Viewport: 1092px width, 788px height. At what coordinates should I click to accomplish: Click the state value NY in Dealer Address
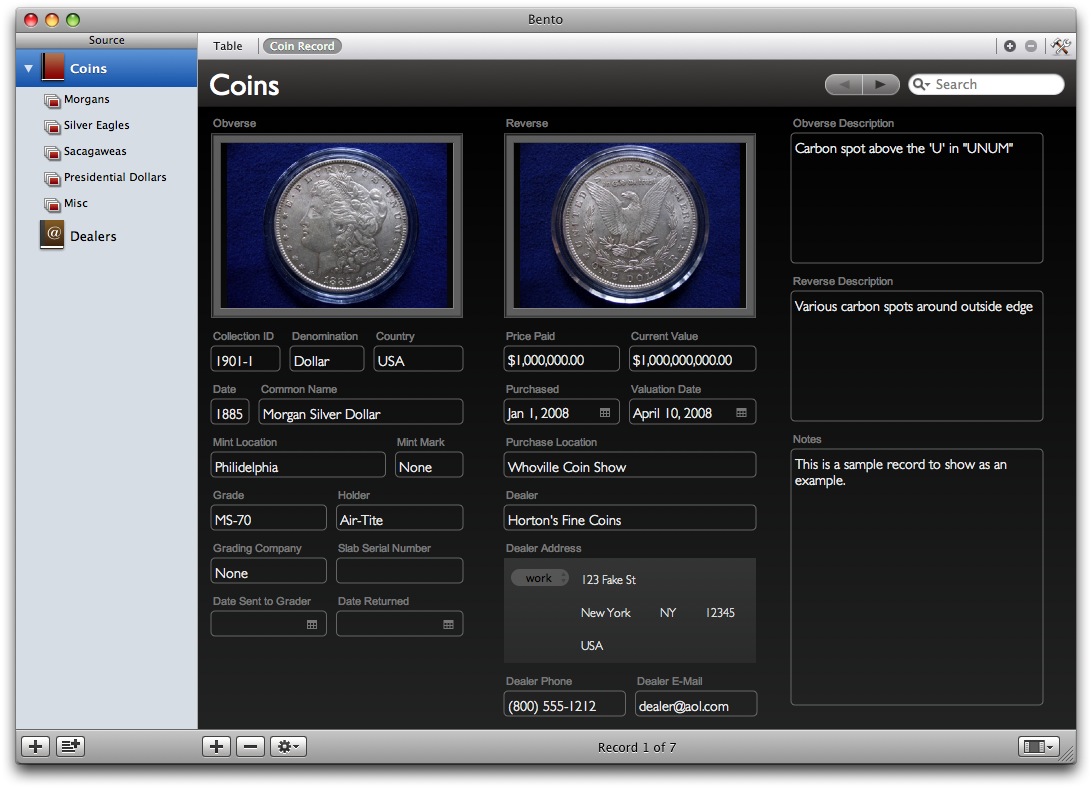668,613
